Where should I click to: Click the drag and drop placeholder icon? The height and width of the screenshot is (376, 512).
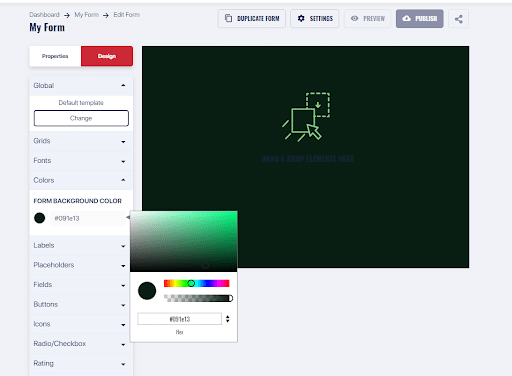point(306,117)
